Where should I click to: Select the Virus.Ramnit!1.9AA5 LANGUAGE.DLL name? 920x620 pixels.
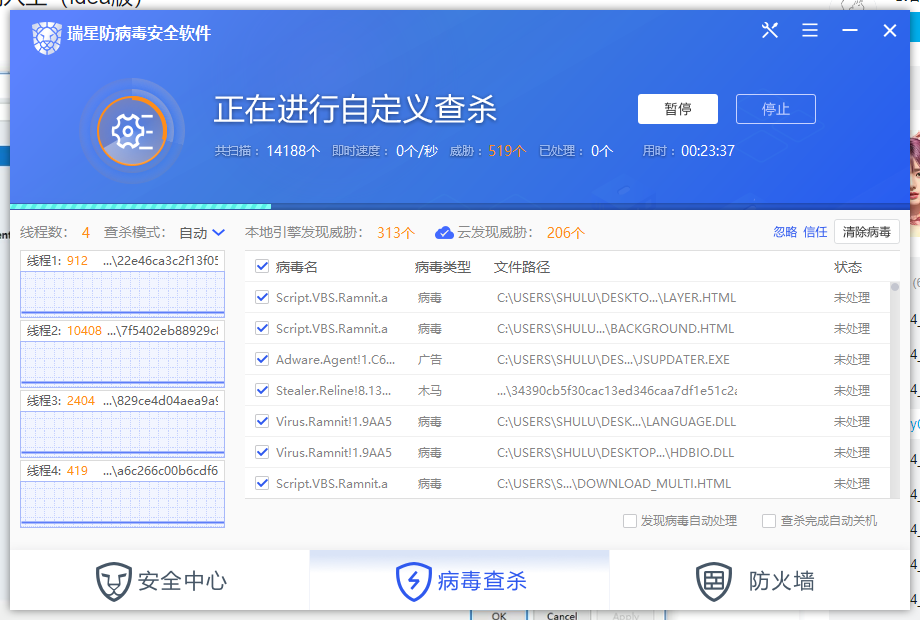click(334, 422)
